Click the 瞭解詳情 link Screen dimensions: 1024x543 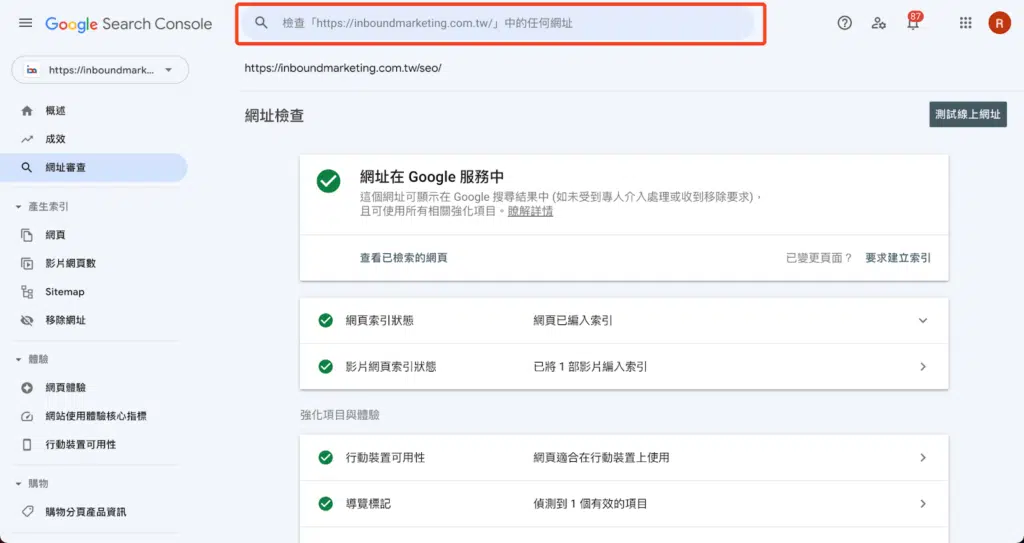point(530,212)
